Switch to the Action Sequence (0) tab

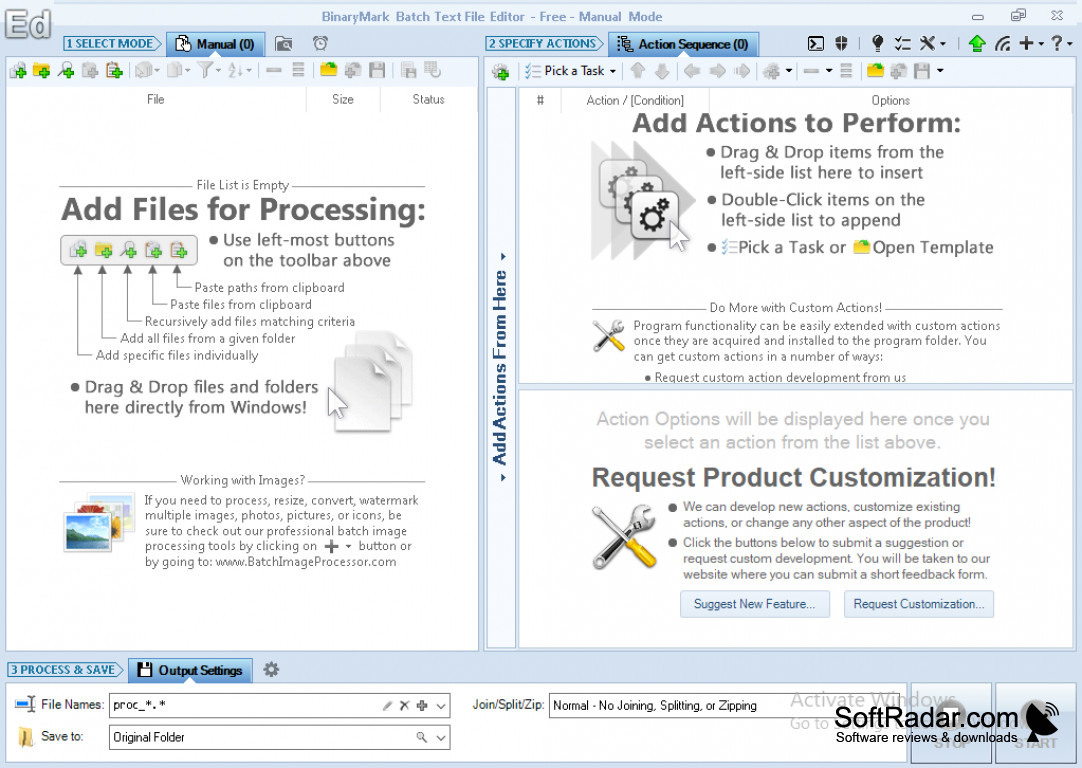click(x=683, y=44)
